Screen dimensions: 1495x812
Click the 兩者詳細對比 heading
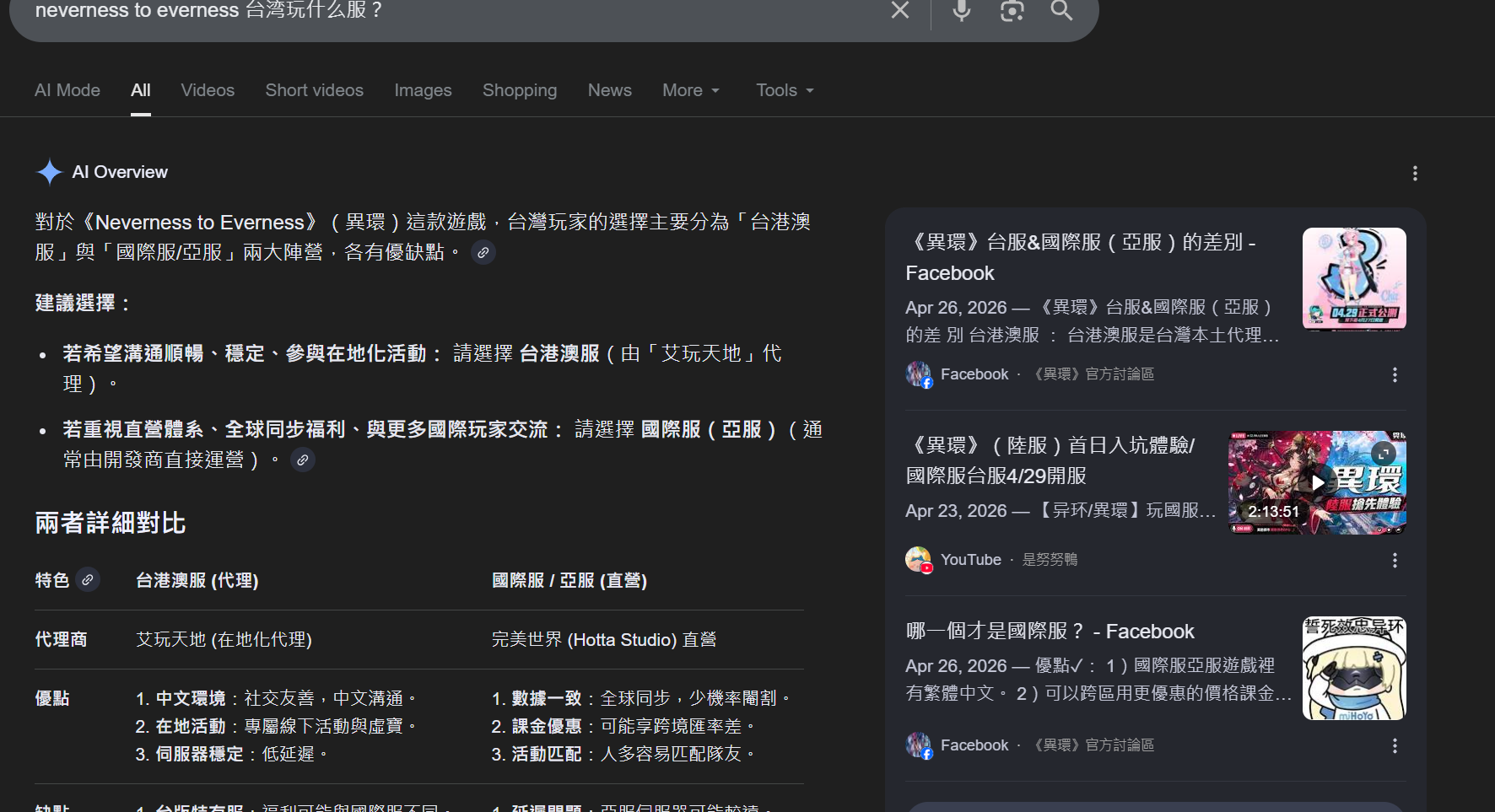111,523
